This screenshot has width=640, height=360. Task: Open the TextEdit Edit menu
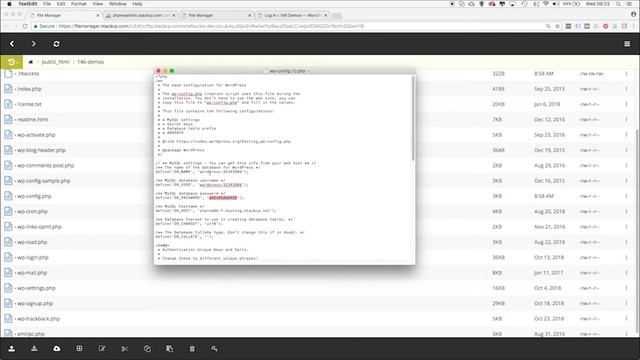coord(61,4)
